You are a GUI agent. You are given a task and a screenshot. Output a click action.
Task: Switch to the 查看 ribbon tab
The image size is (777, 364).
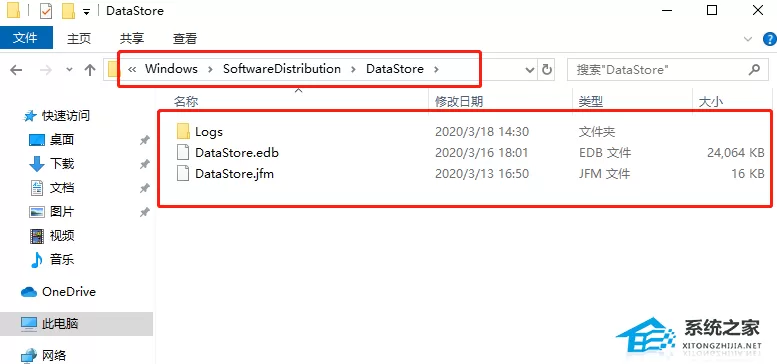point(184,39)
